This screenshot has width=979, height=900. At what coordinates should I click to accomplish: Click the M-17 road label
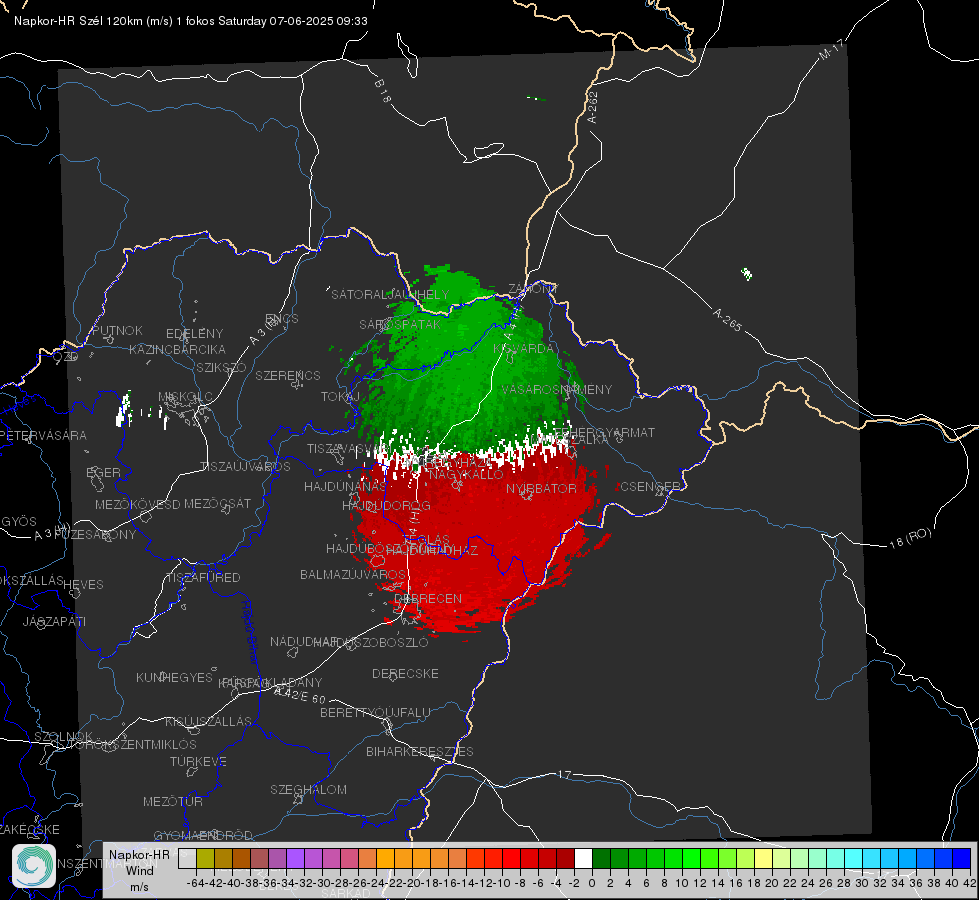tap(832, 49)
